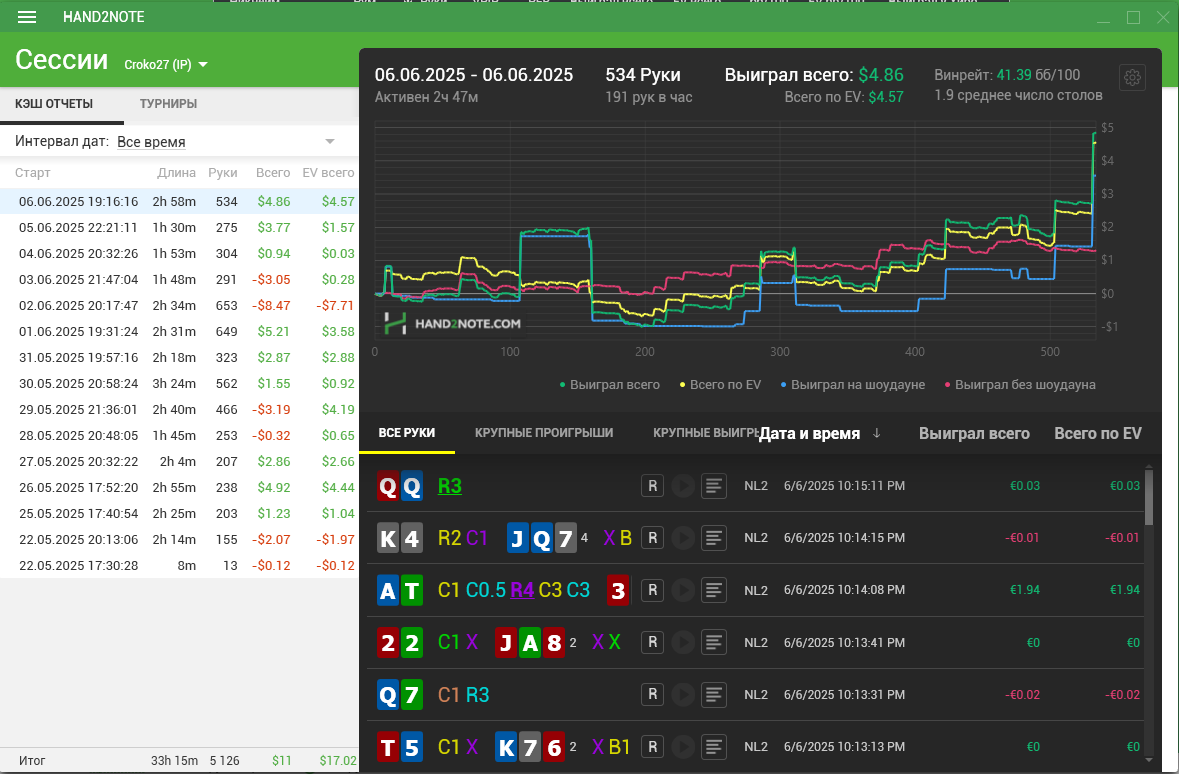The width and height of the screenshot is (1179, 774).
Task: Select session 26.05.2025 17:52:20
Action: pyautogui.click(x=179, y=487)
